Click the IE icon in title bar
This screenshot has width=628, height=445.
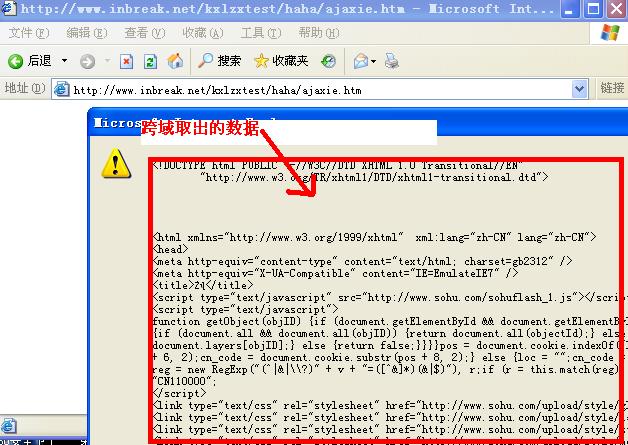click(x=9, y=8)
